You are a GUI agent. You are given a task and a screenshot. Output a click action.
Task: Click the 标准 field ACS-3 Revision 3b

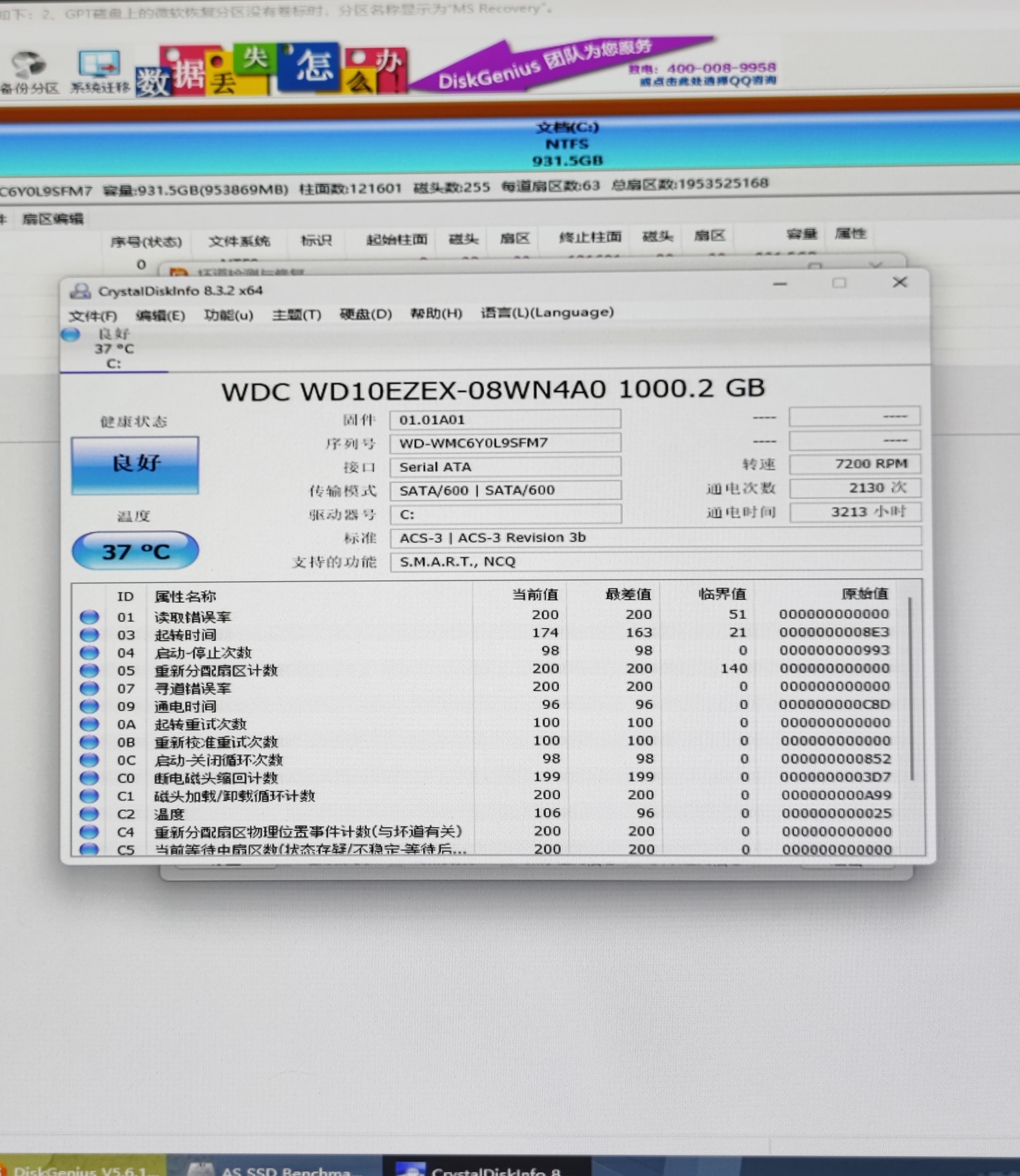656,537
